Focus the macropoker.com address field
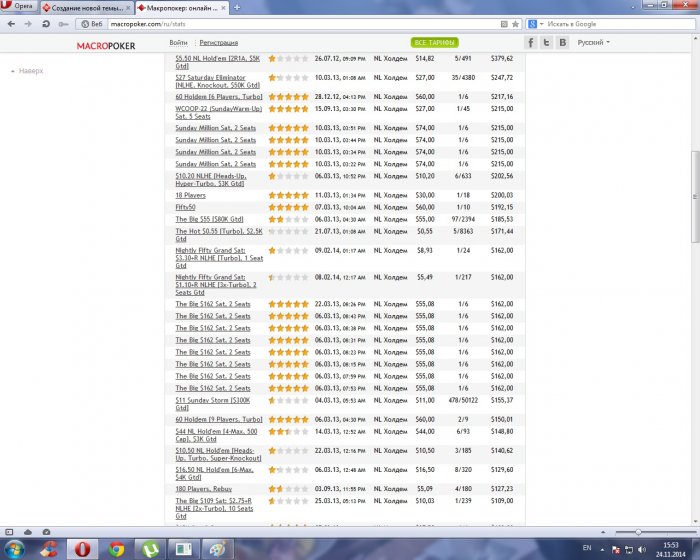 304,24
